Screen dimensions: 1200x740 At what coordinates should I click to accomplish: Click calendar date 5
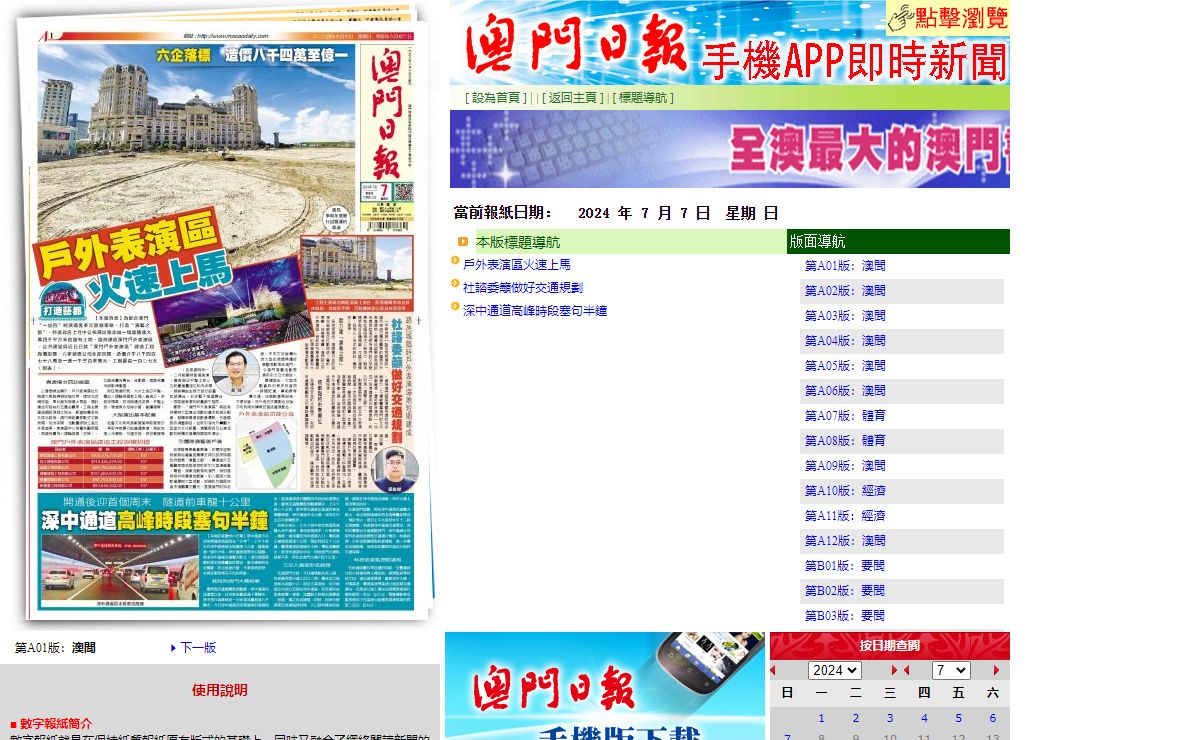(958, 718)
